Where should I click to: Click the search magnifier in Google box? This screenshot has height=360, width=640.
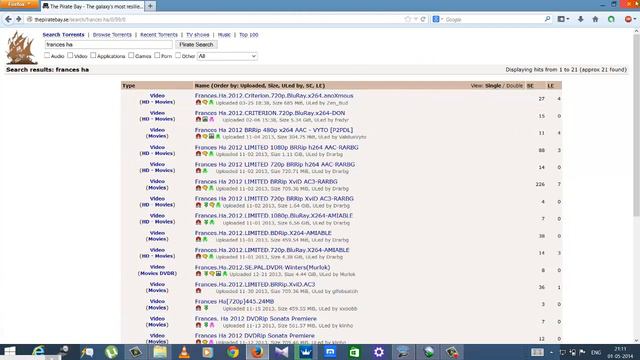547,19
